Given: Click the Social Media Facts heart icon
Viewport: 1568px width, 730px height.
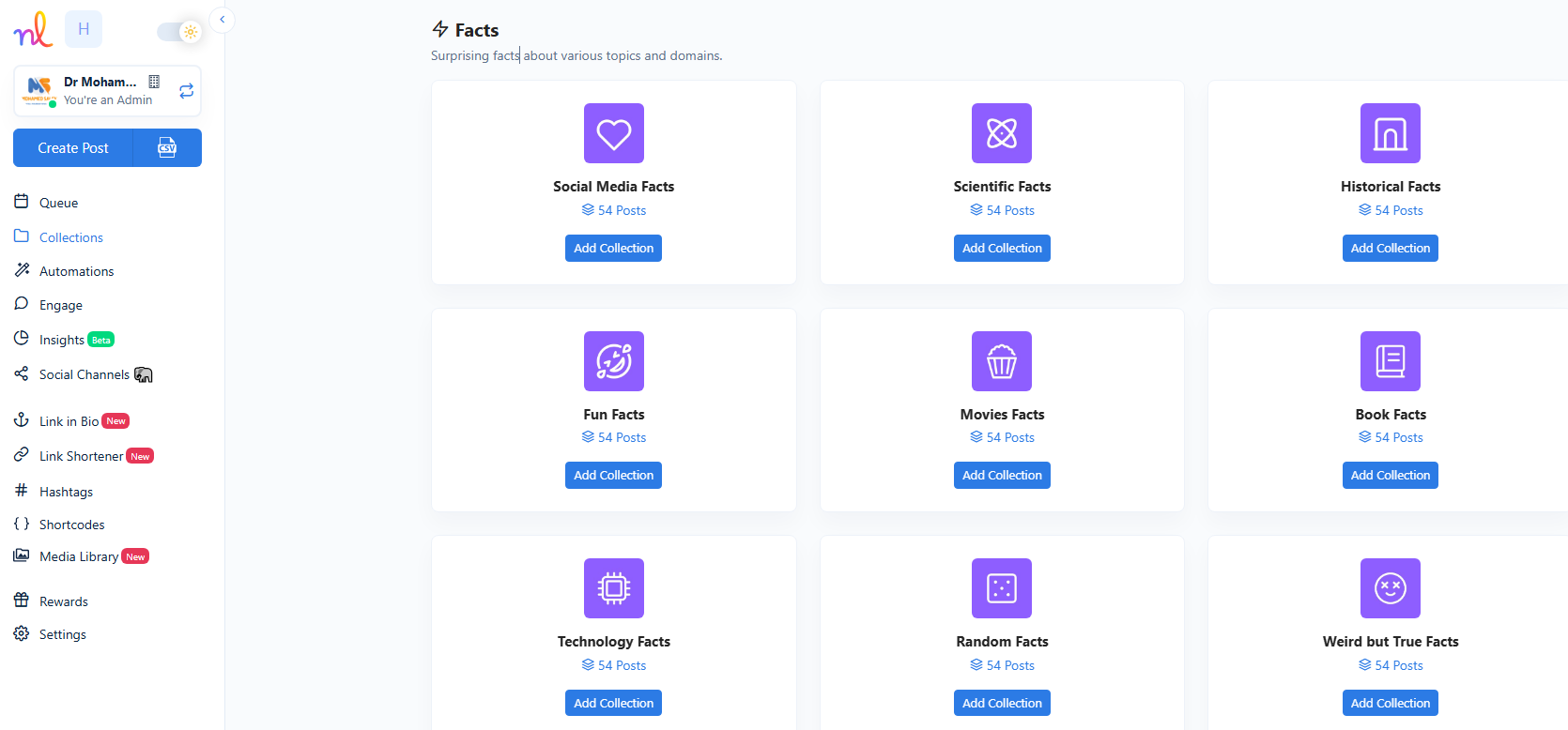Looking at the screenshot, I should [614, 133].
